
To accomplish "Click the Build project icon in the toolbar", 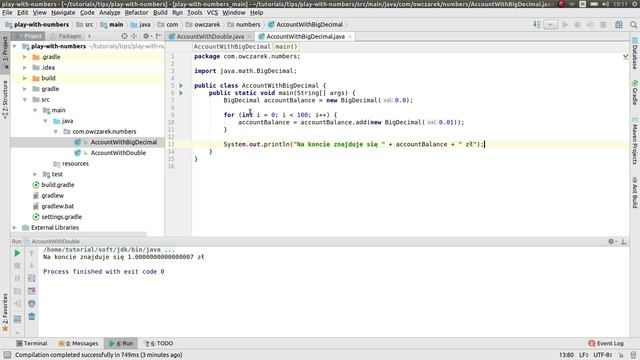I will pos(537,24).
